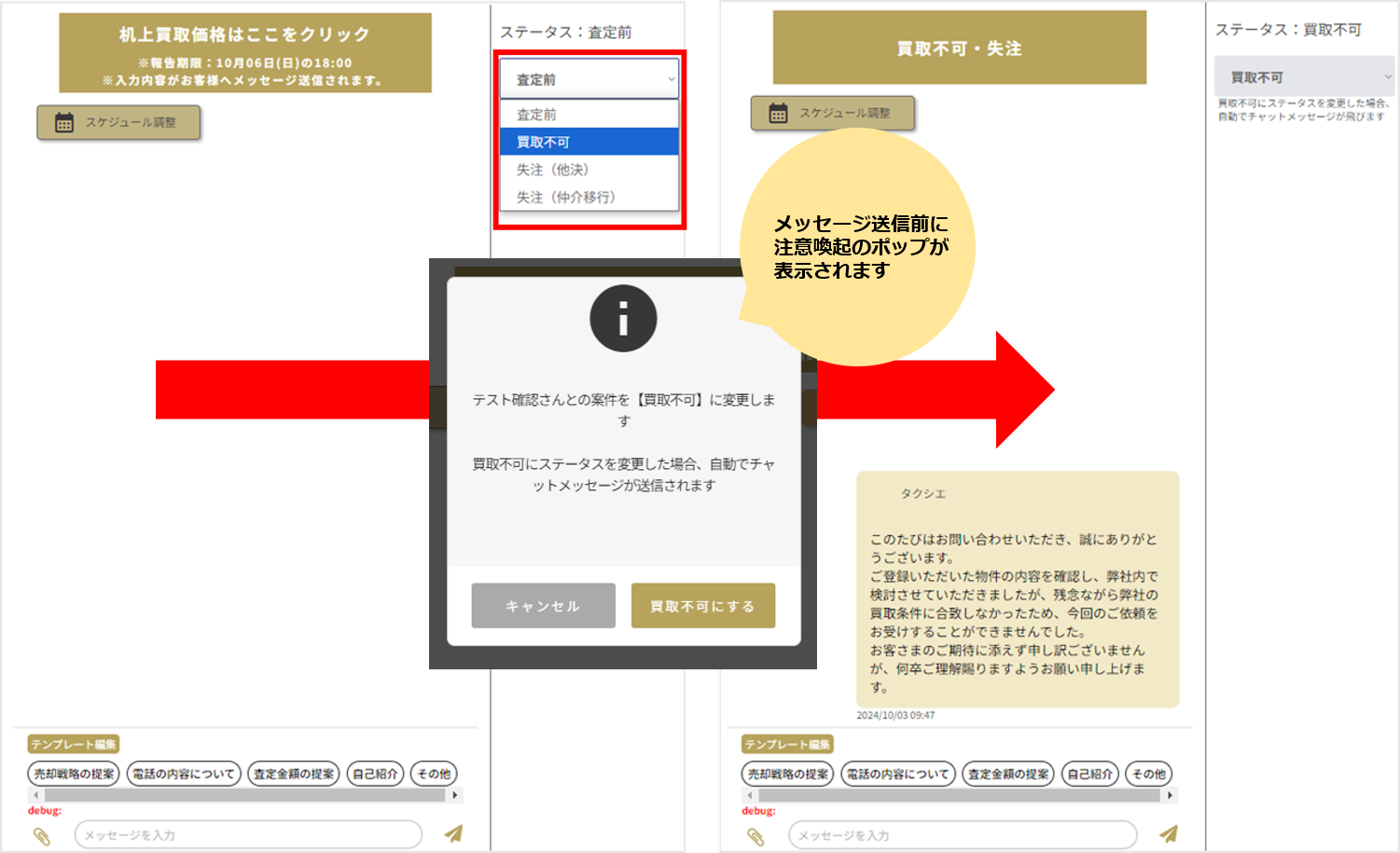
Task: Click right template scrollbar right arrow
Action: pyautogui.click(x=1170, y=795)
